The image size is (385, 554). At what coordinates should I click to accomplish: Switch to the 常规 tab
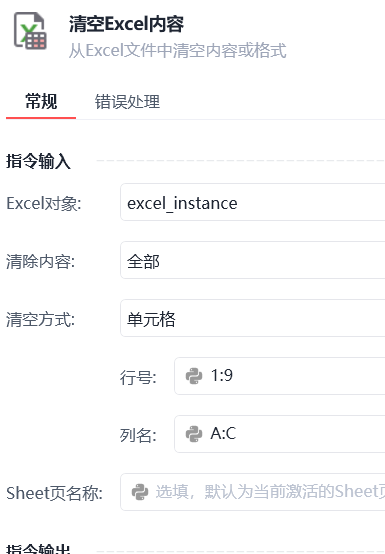click(x=41, y=101)
